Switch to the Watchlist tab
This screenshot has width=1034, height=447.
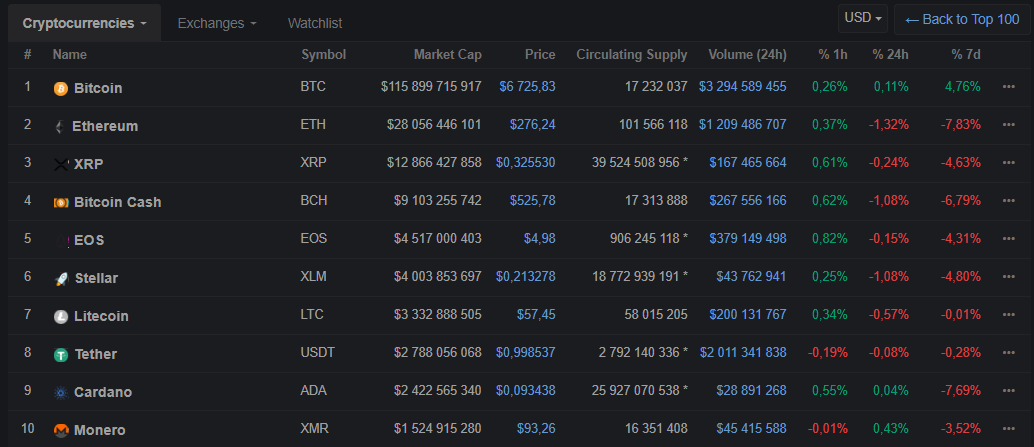coord(315,23)
